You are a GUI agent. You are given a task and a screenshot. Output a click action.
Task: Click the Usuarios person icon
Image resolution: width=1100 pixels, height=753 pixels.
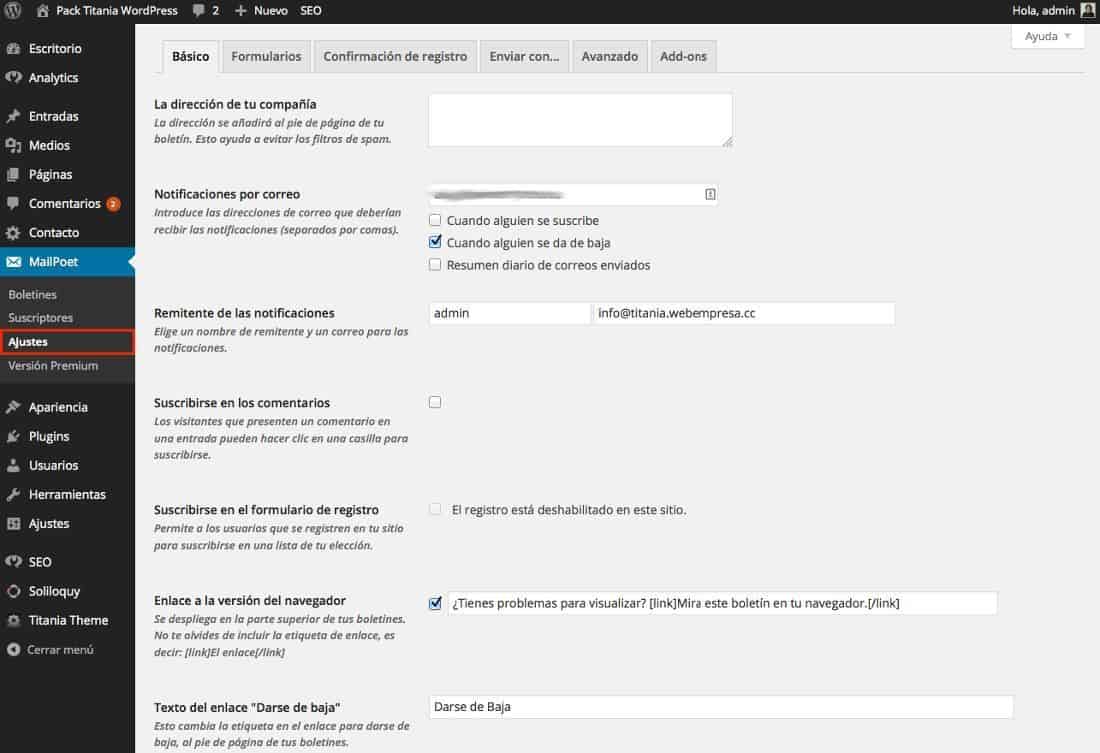tap(13, 465)
